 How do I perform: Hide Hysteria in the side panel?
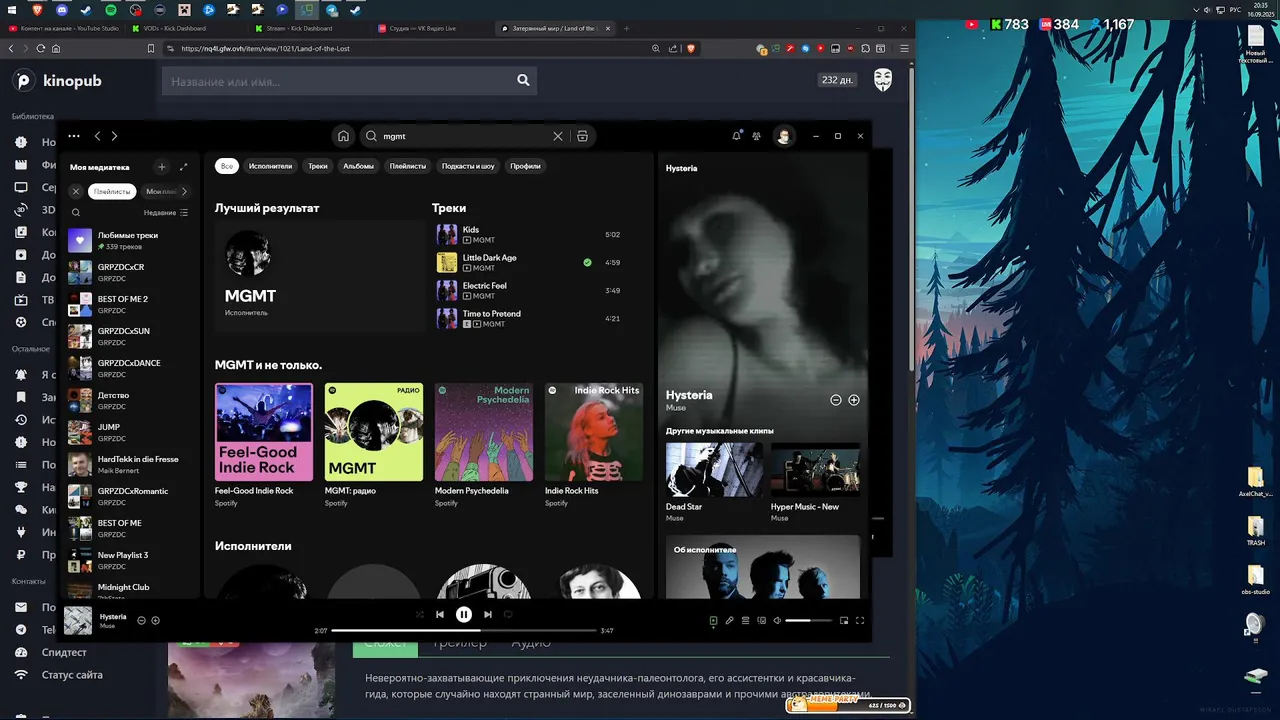click(836, 400)
